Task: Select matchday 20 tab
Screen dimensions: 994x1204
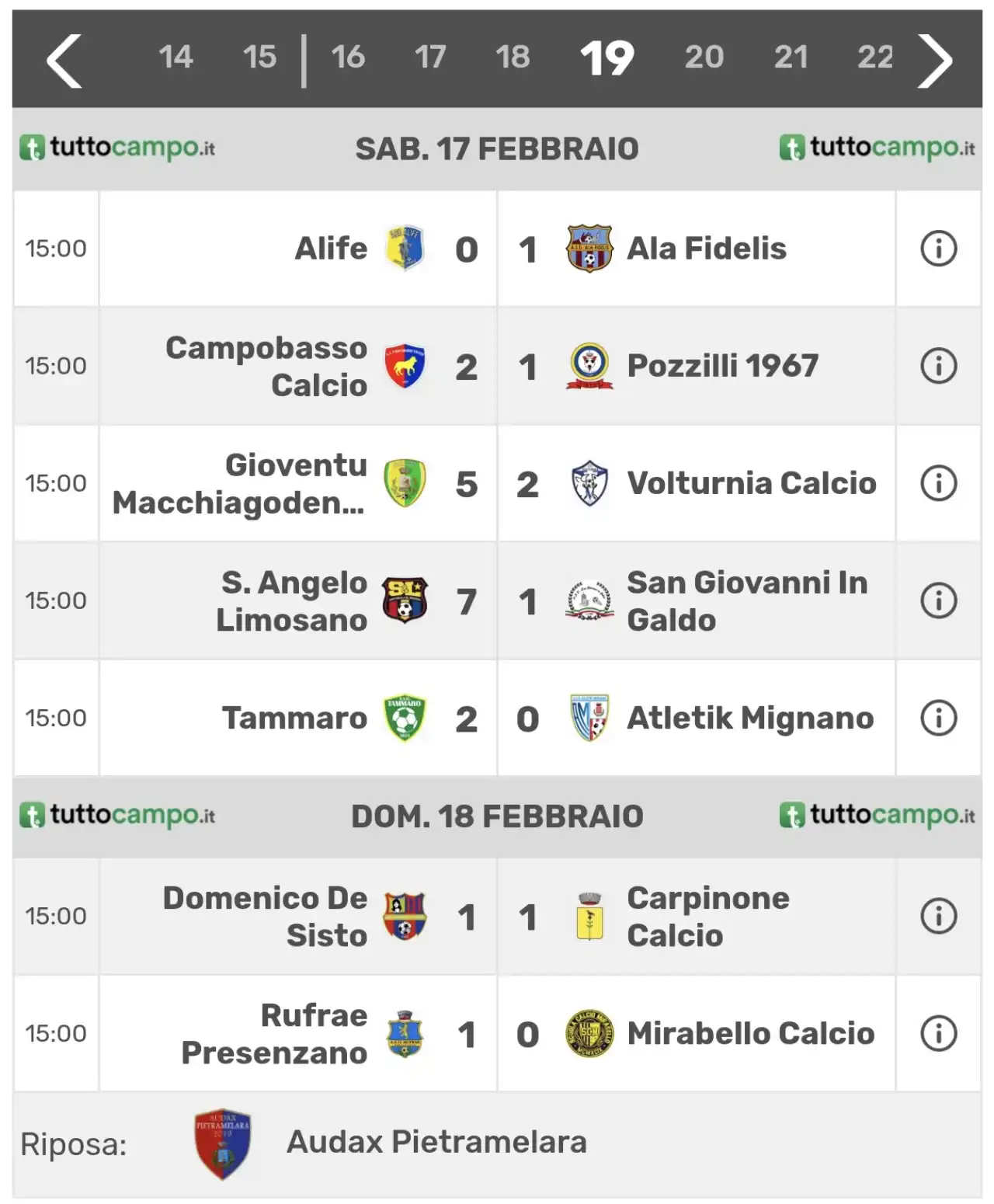Action: tap(704, 57)
